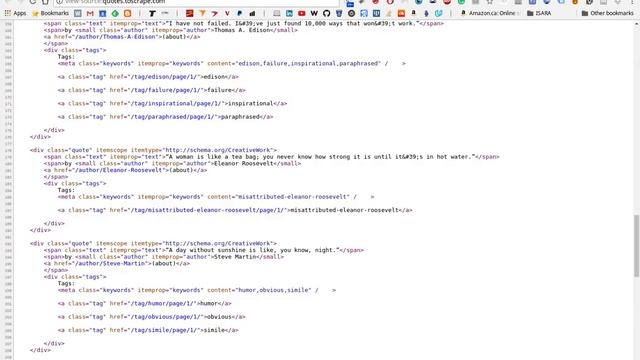The image size is (640, 360).
Task: Click the 'A woman is like a tea bag' quote
Action: point(320,157)
